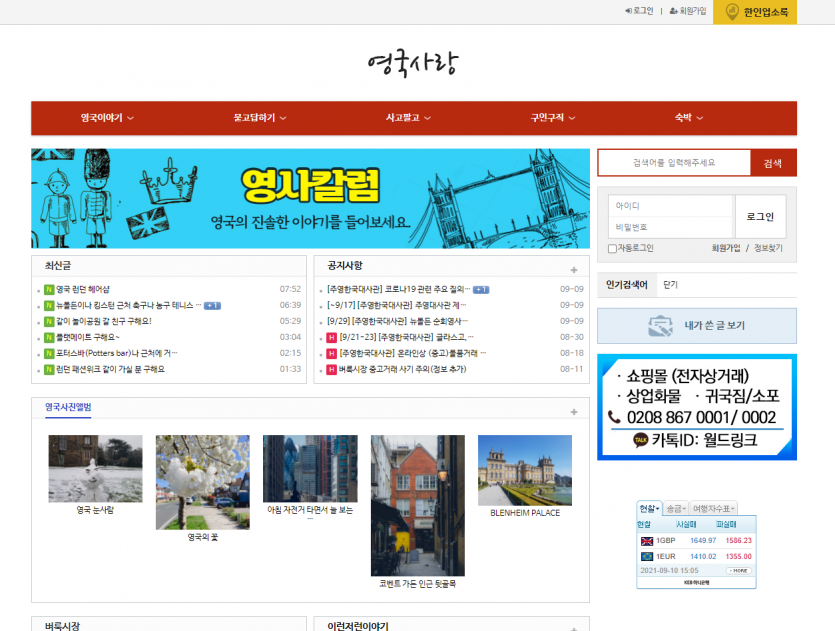Click the 정보찾기 link
Viewport: 835px width, 631px height.
768,248
